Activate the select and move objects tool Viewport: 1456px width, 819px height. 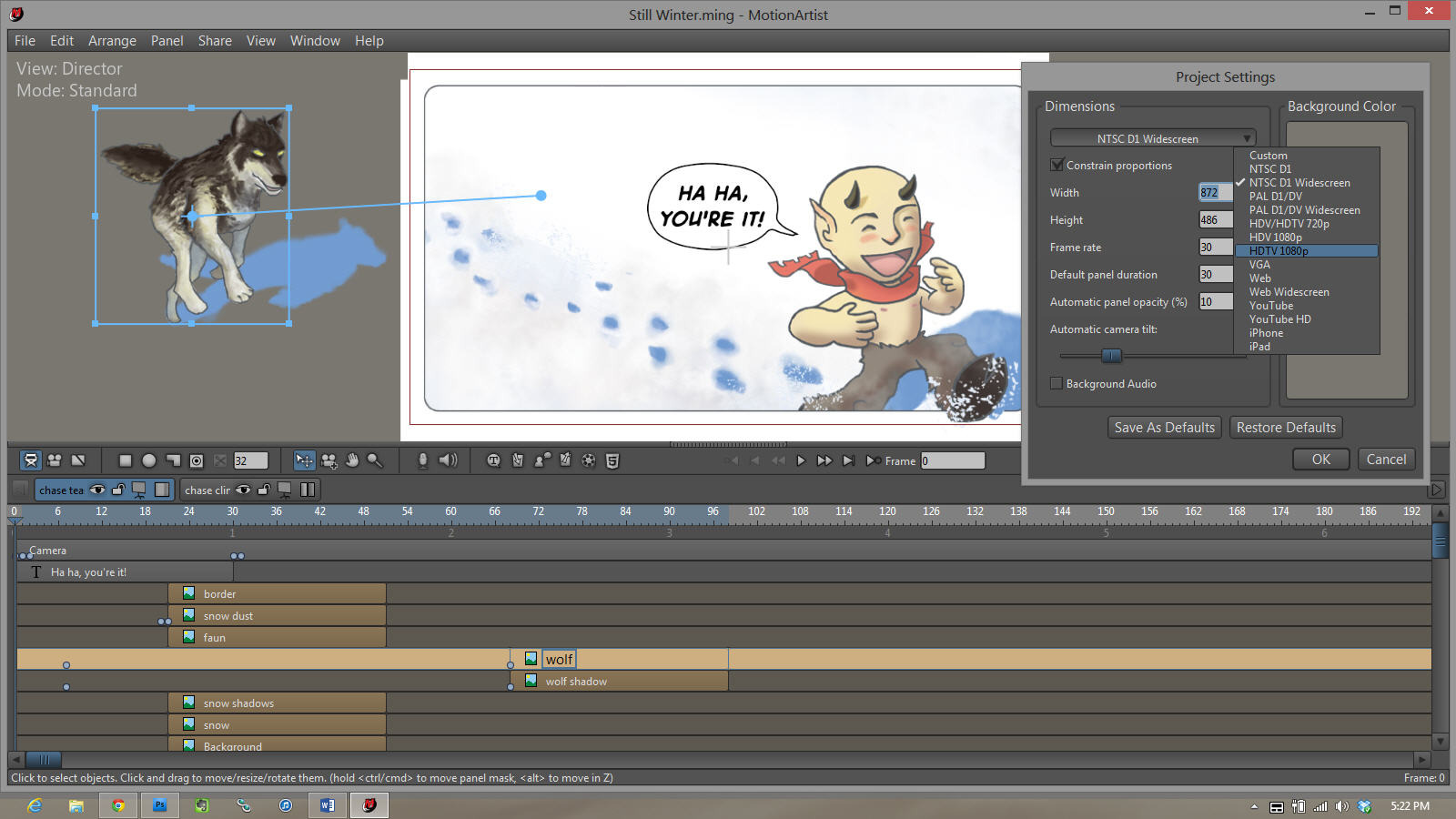pos(304,460)
